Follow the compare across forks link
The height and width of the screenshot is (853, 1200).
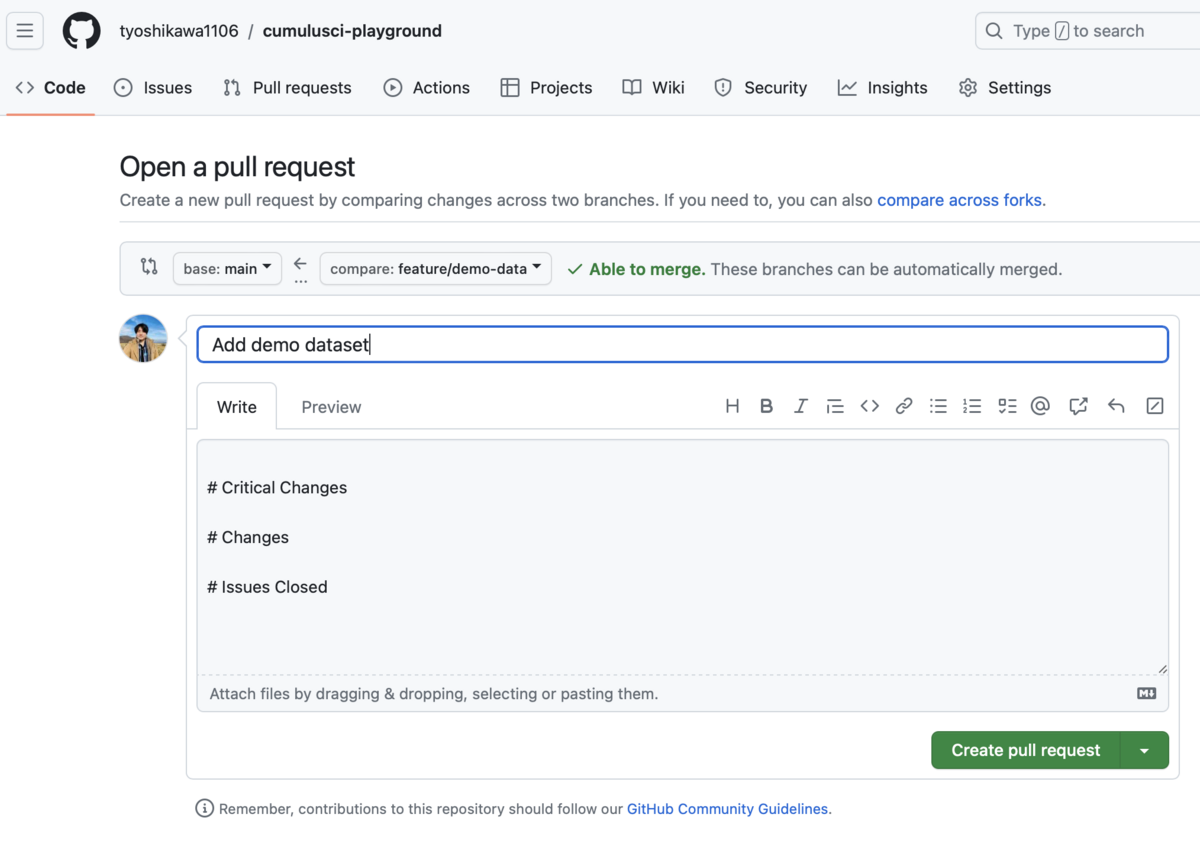959,200
